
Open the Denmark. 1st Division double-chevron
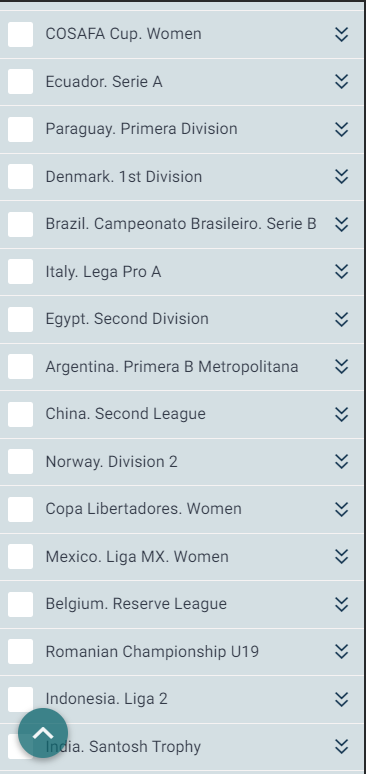(x=341, y=177)
